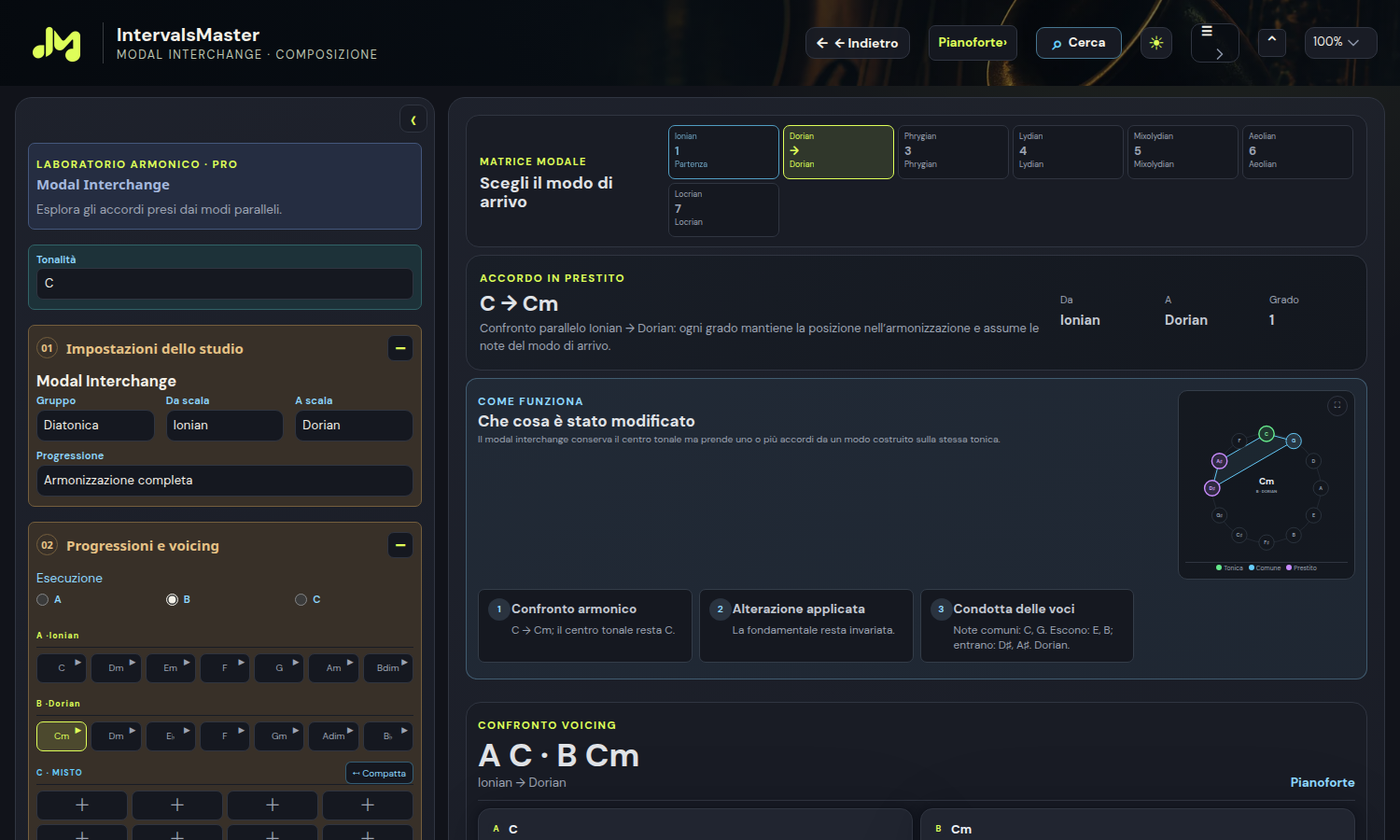Play the Bdim chord in A-Ionian row

click(388, 667)
